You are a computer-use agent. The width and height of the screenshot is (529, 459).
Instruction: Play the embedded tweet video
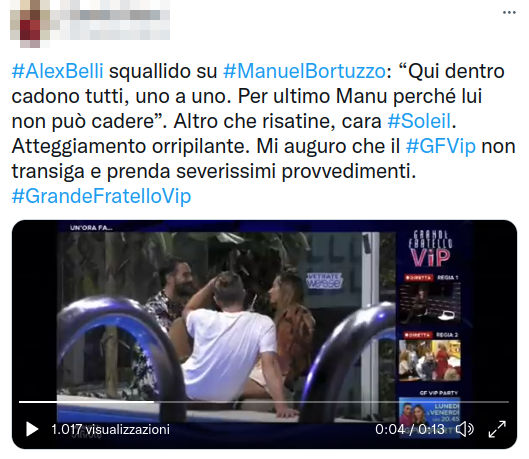pyautogui.click(x=32, y=429)
